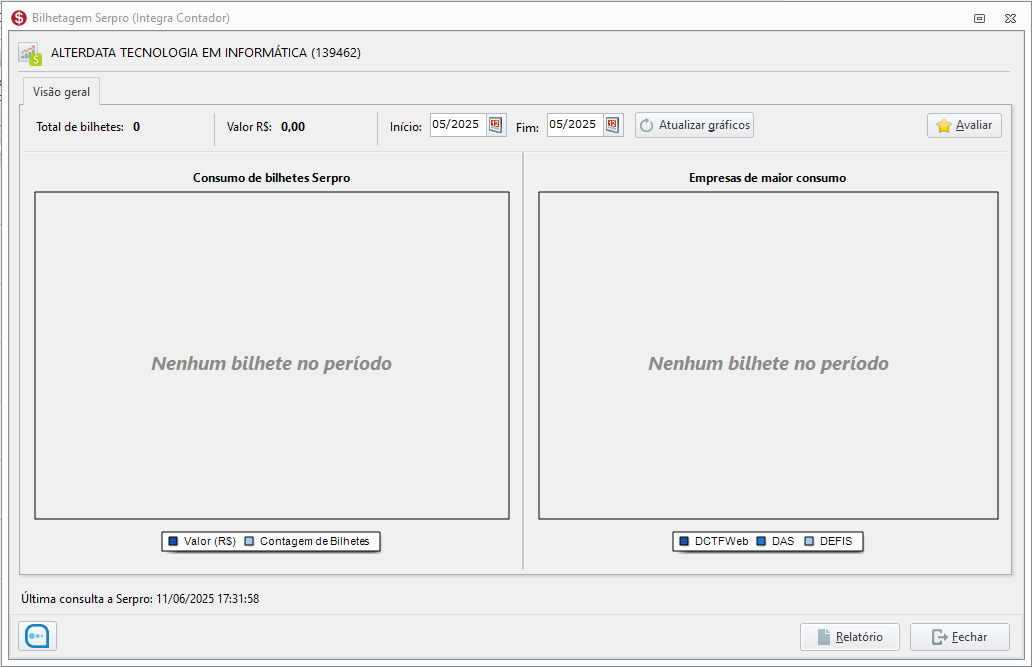Viewport: 1032px width, 667px height.
Task: Click the Avaliar star button
Action: tap(964, 125)
